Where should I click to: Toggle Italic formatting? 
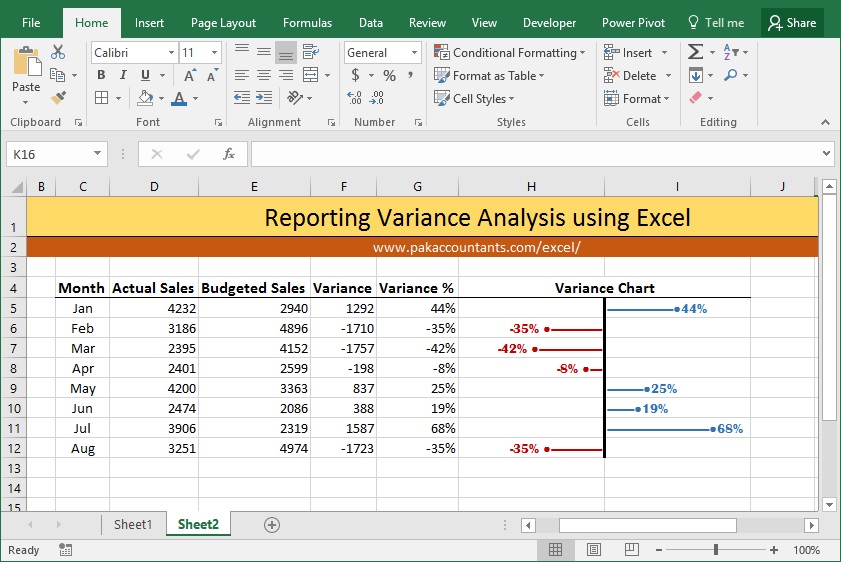tap(123, 75)
